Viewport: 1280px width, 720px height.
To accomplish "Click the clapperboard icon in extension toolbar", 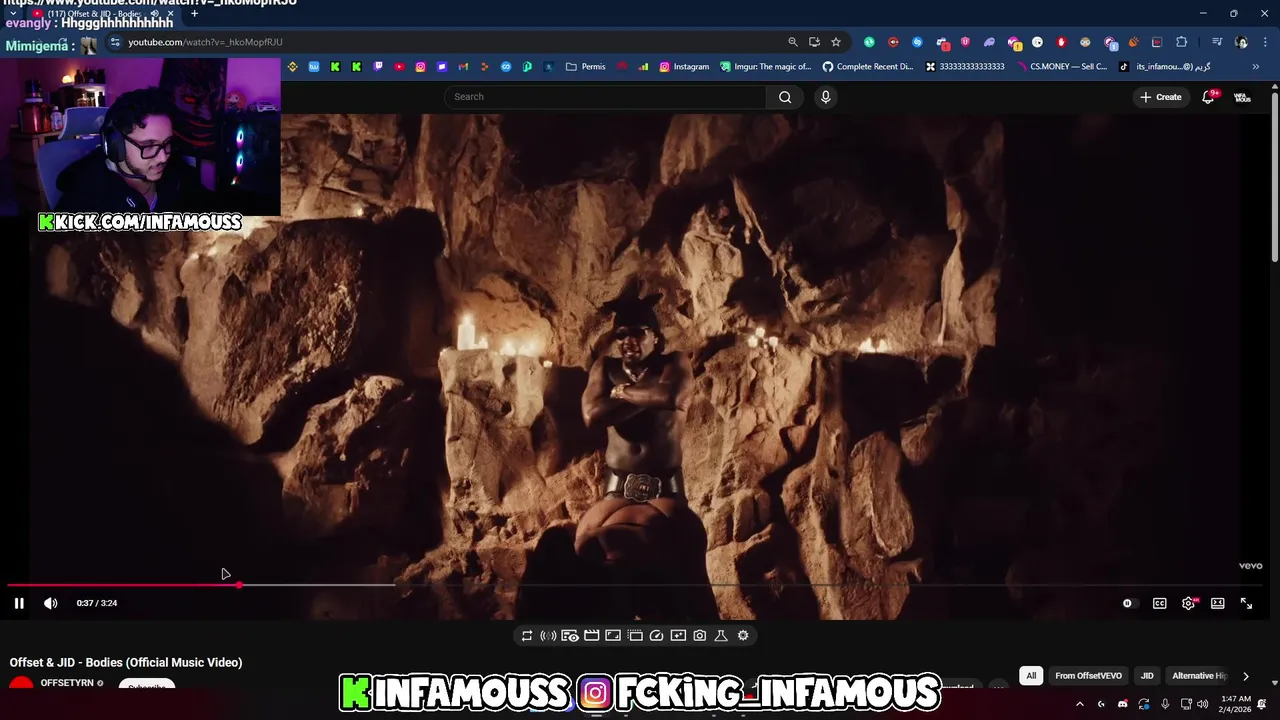I will point(591,635).
